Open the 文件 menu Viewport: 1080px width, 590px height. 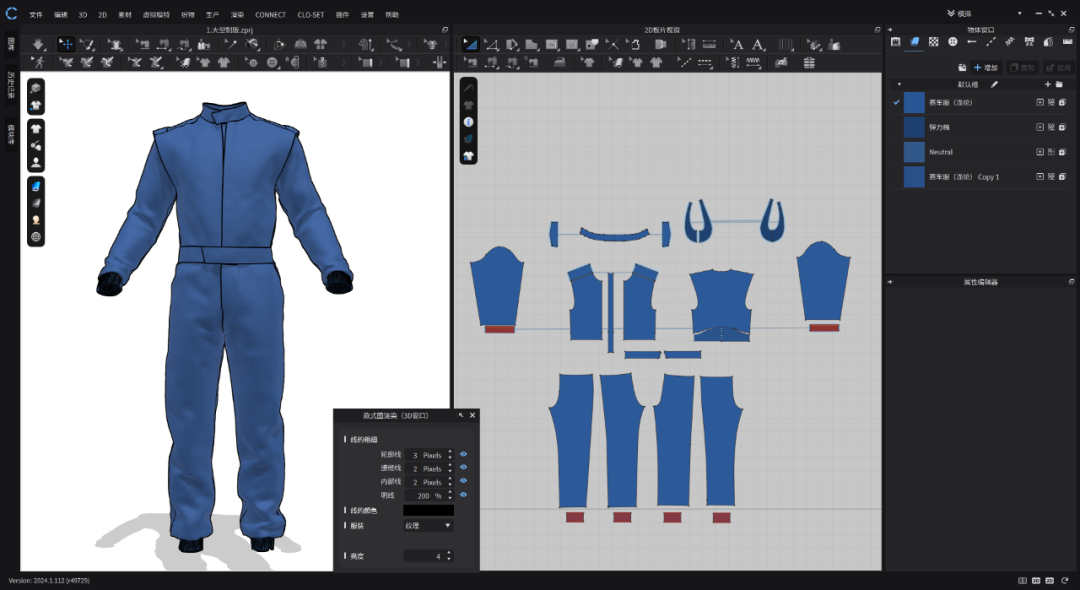[x=36, y=15]
